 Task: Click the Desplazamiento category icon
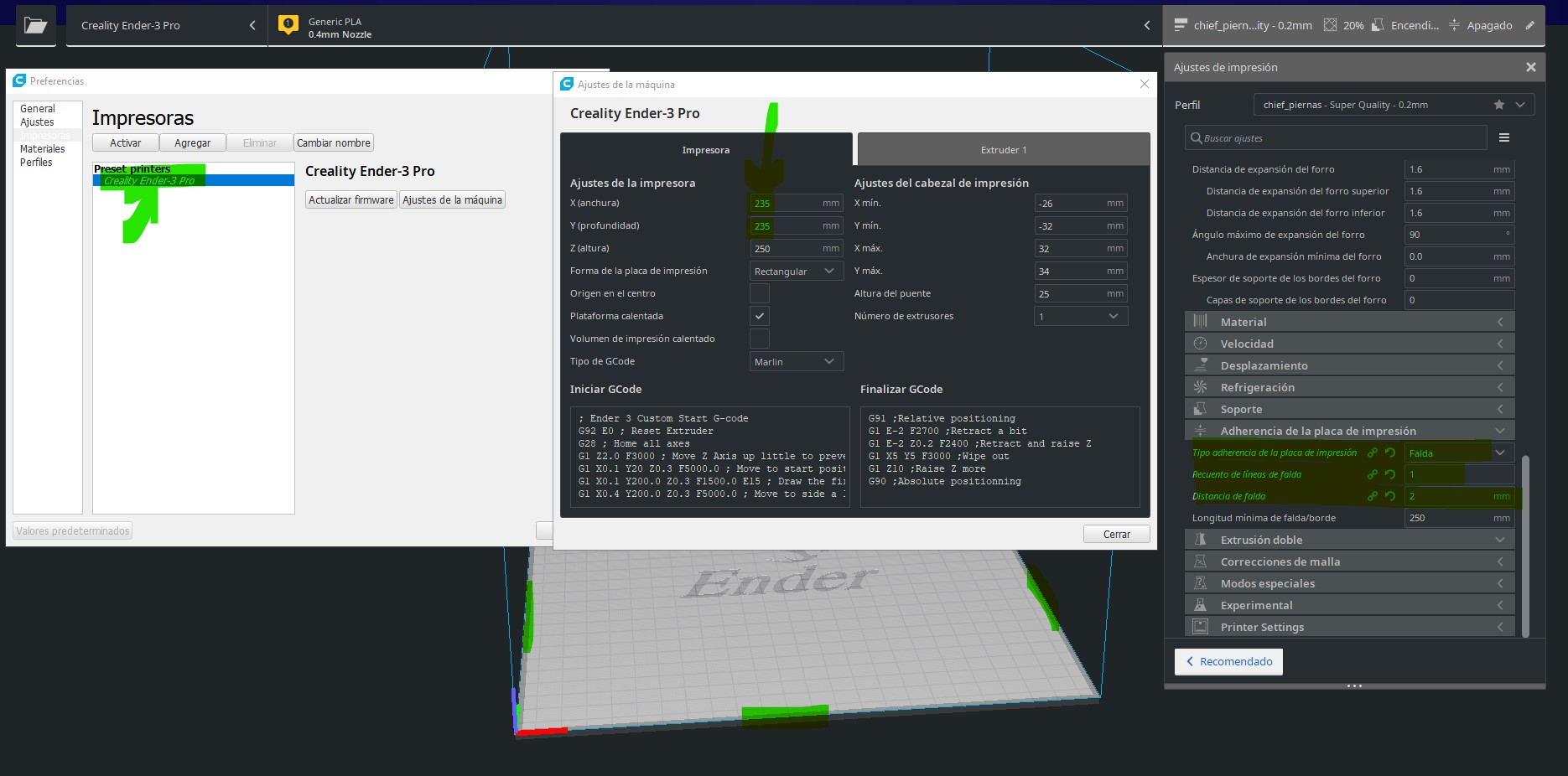1201,365
